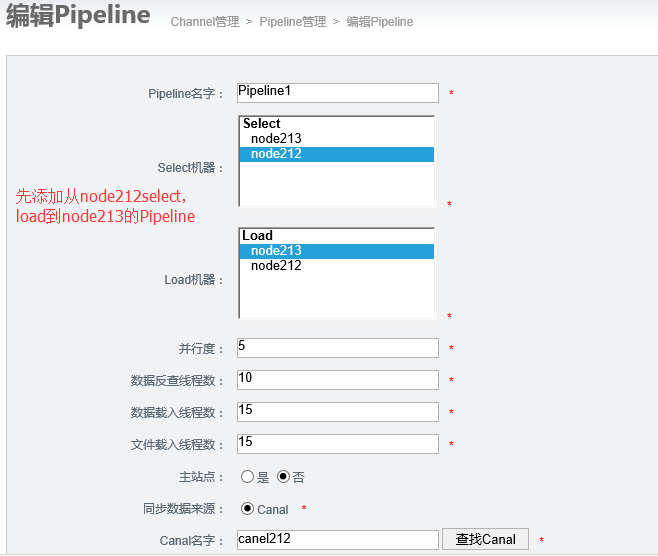Click into 数据载入线程数 field
Screen dimensions: 658x556
(338, 412)
